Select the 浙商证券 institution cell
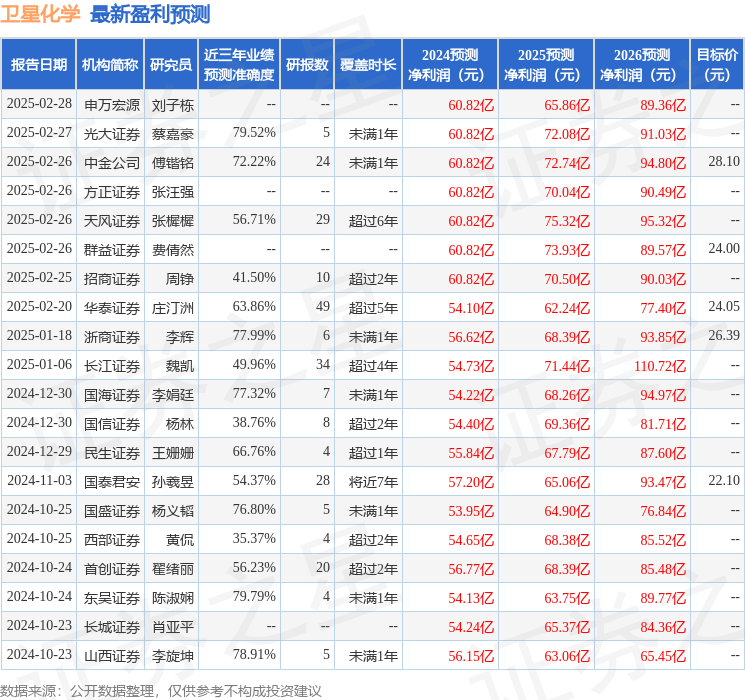 (x=112, y=337)
